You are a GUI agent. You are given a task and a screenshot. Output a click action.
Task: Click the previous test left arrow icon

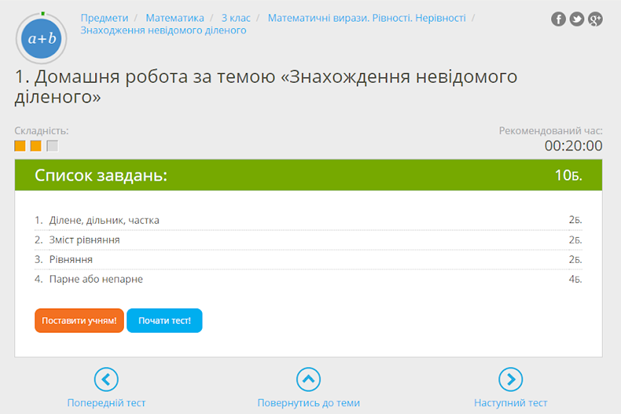tap(106, 379)
